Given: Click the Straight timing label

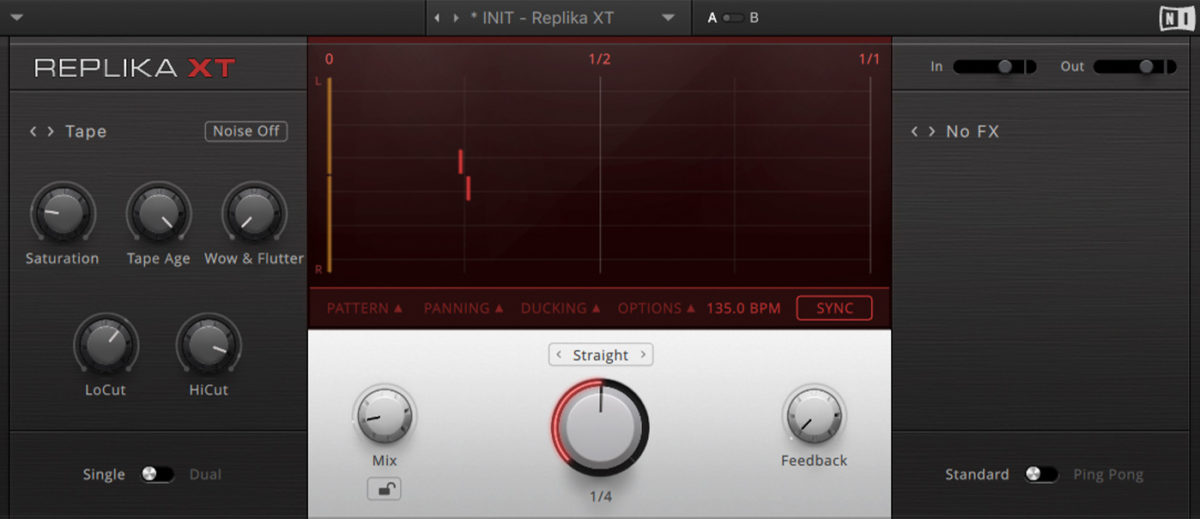Looking at the screenshot, I should point(601,355).
